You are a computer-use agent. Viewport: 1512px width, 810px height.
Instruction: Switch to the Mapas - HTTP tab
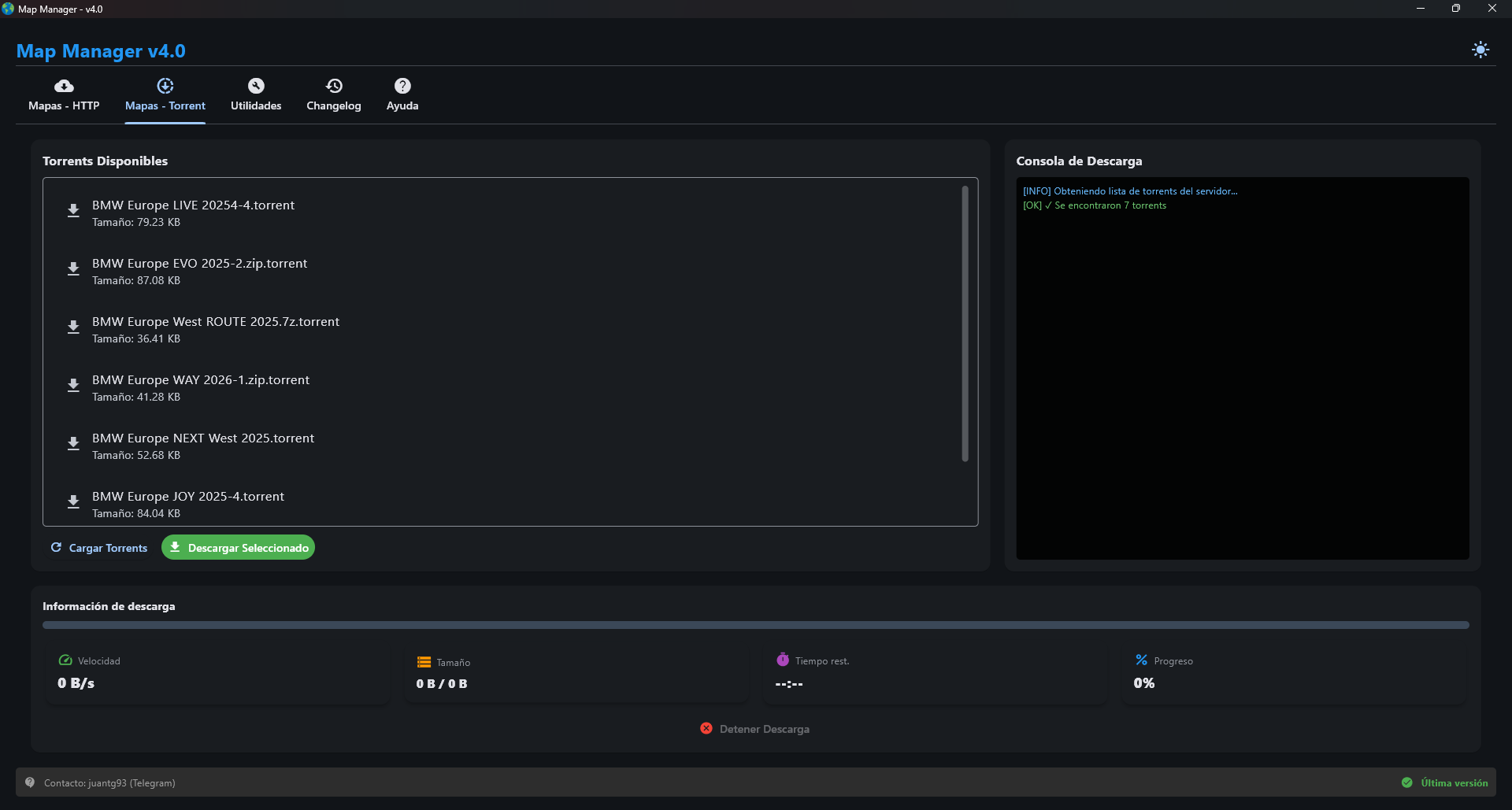[x=63, y=94]
